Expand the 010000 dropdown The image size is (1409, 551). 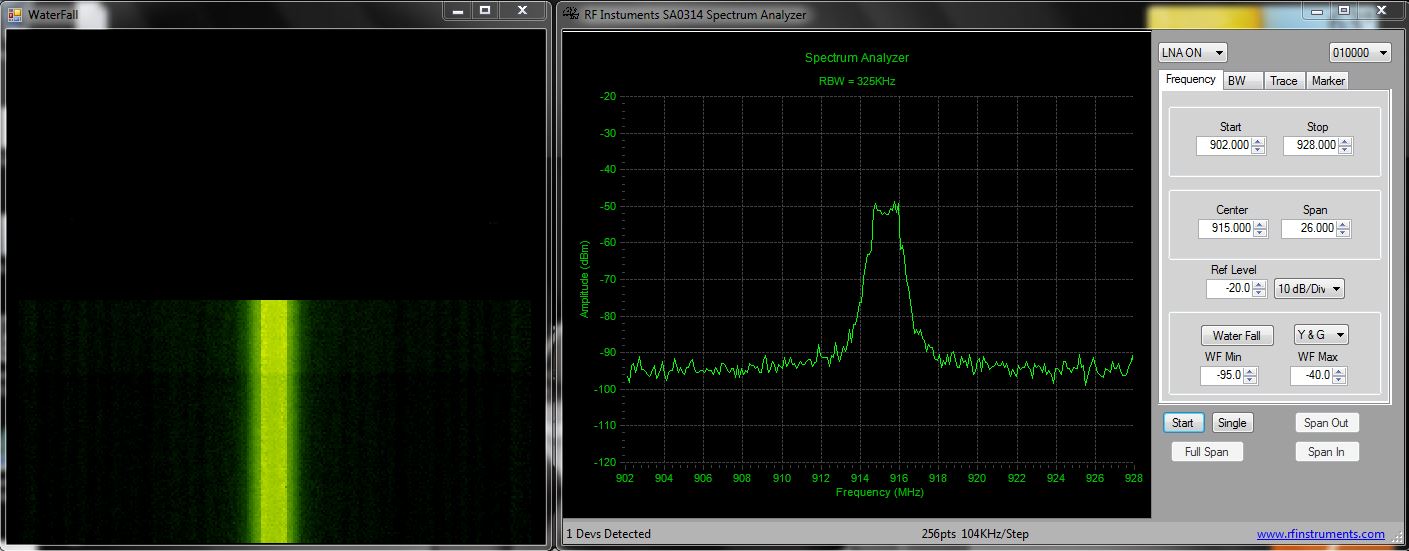(1359, 53)
